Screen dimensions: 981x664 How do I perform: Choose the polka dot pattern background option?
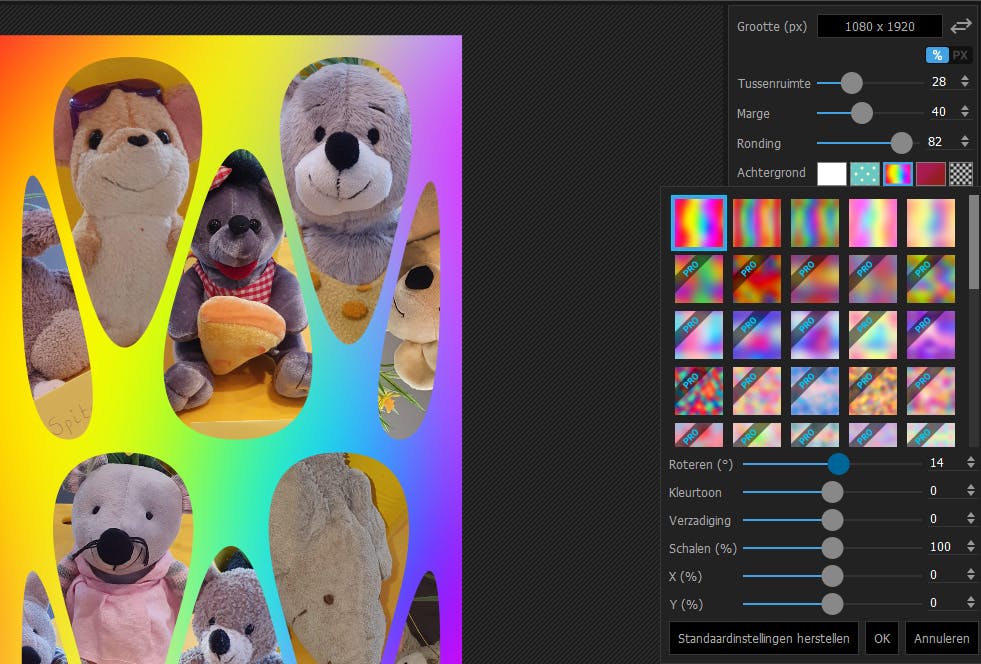point(864,173)
